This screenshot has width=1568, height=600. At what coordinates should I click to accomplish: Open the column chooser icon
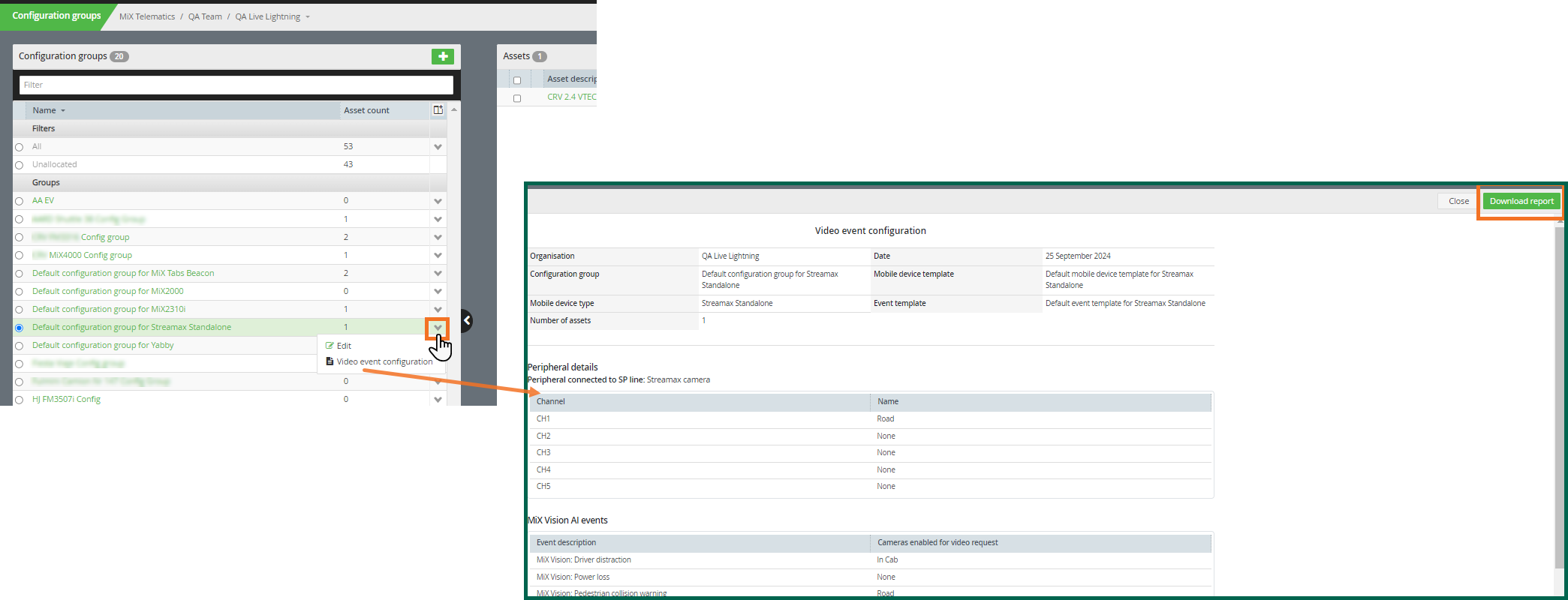point(438,110)
